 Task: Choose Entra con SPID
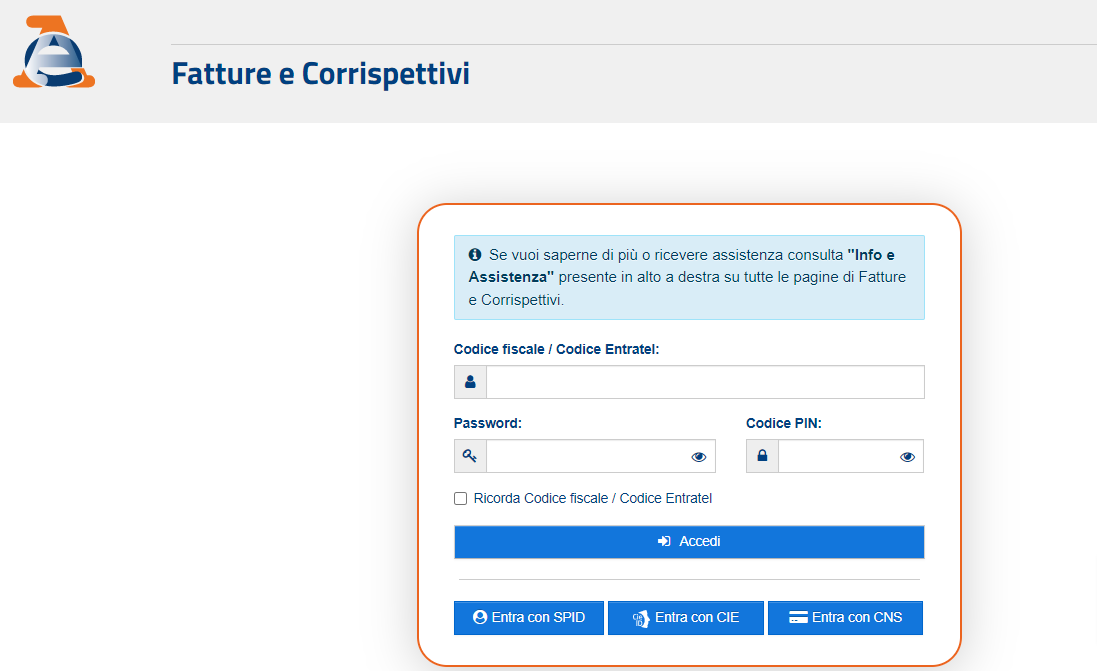(529, 618)
